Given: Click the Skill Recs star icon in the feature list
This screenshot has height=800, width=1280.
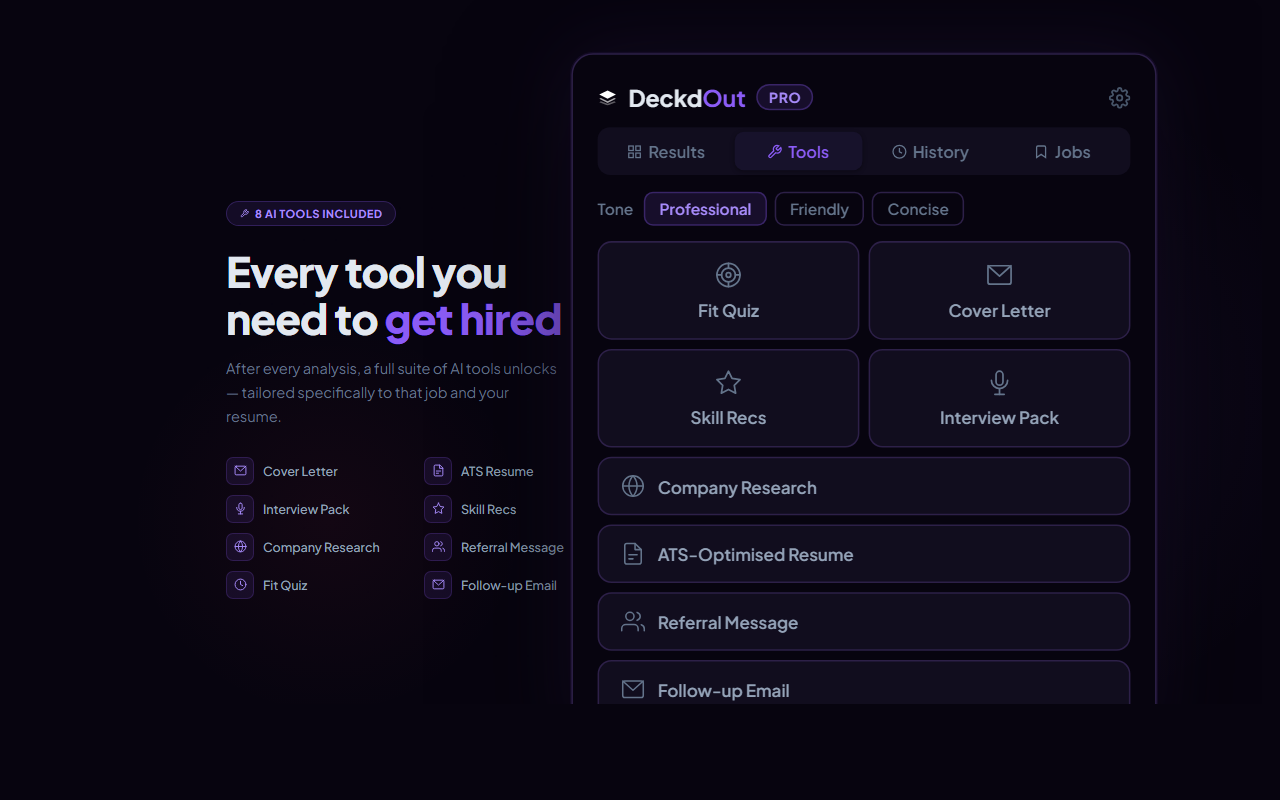Looking at the screenshot, I should [438, 509].
